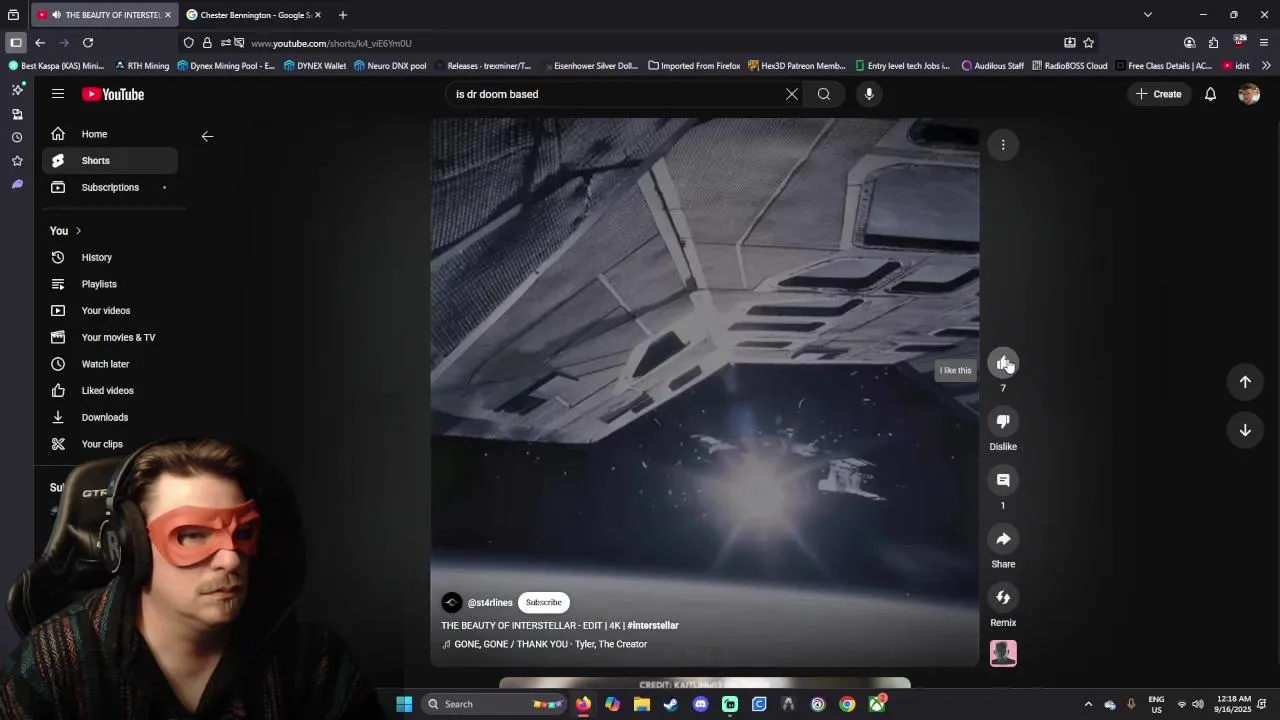Open Firefox from the taskbar
The image size is (1280, 720).
tap(583, 704)
